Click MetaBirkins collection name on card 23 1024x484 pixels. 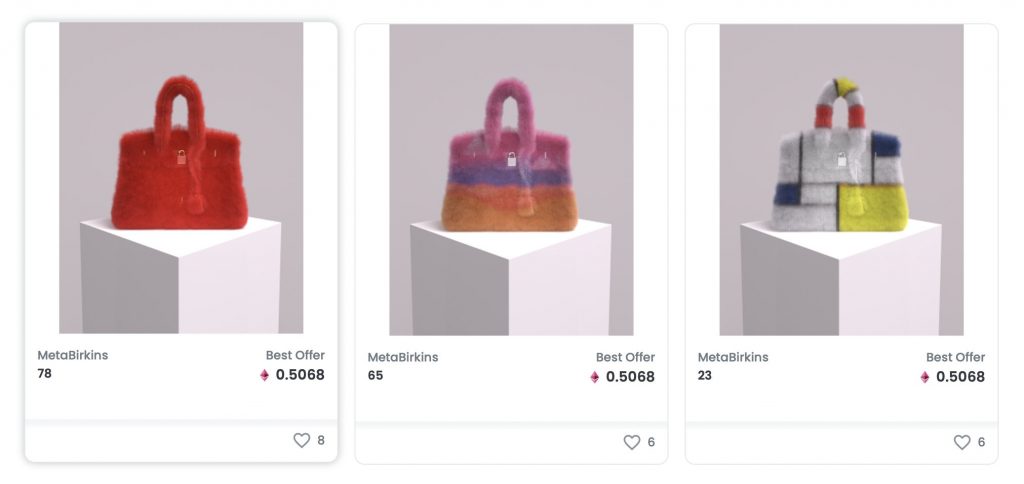click(x=732, y=357)
